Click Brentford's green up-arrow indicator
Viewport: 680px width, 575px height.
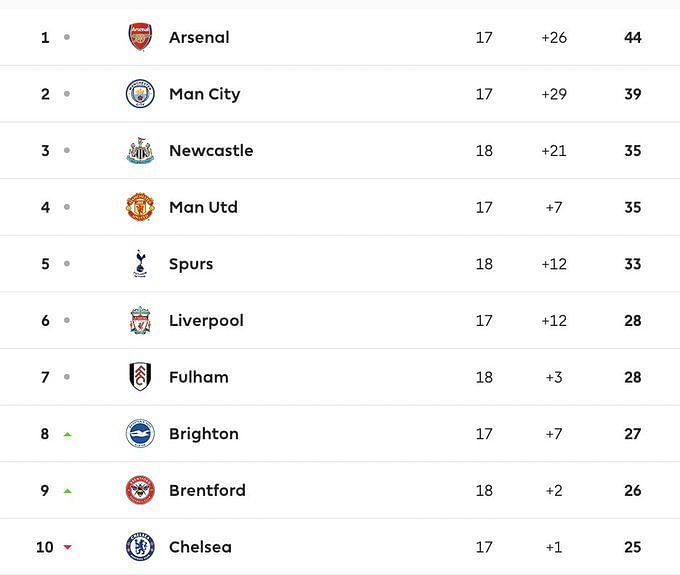point(67,491)
